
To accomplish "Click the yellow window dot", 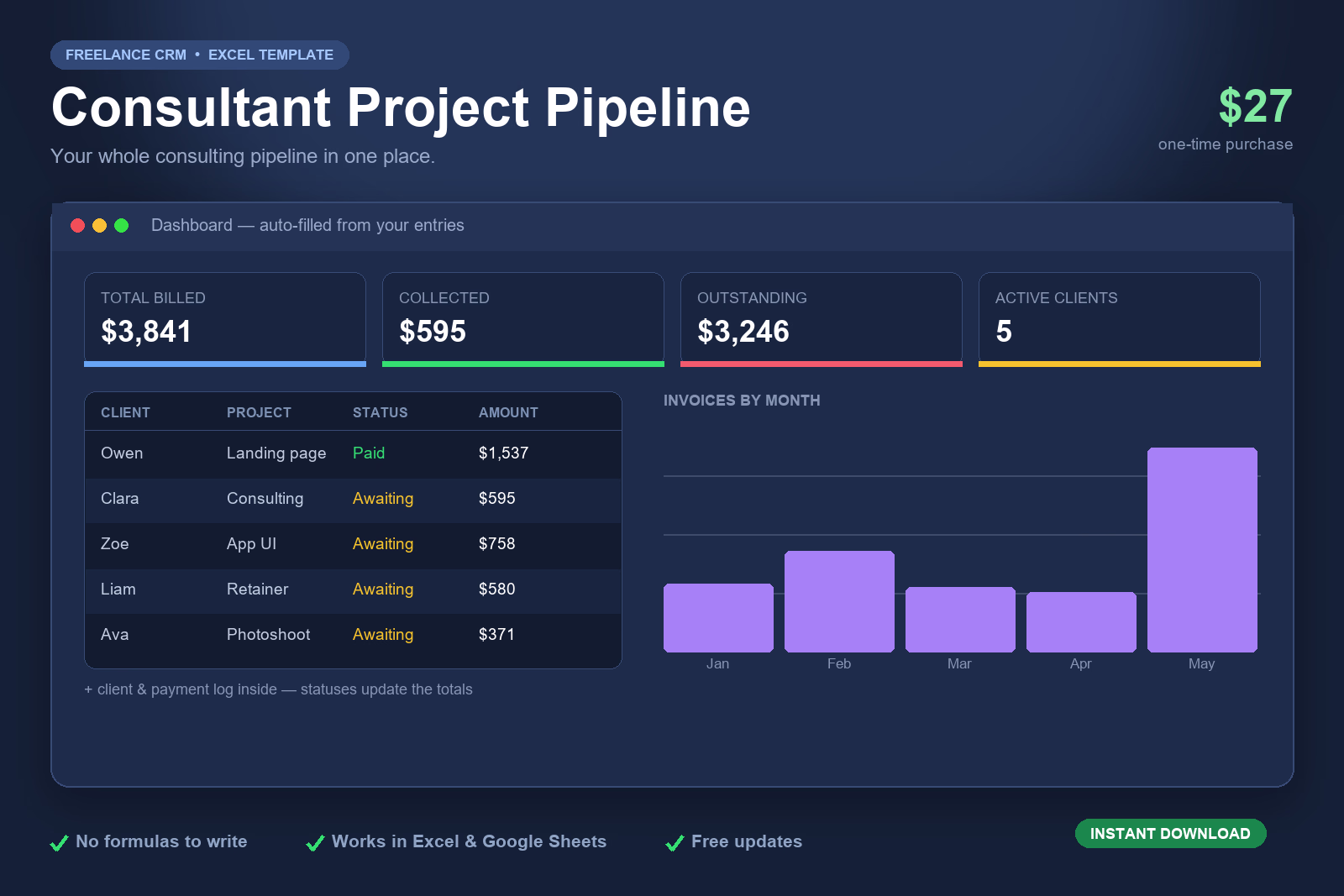I will coord(99,225).
